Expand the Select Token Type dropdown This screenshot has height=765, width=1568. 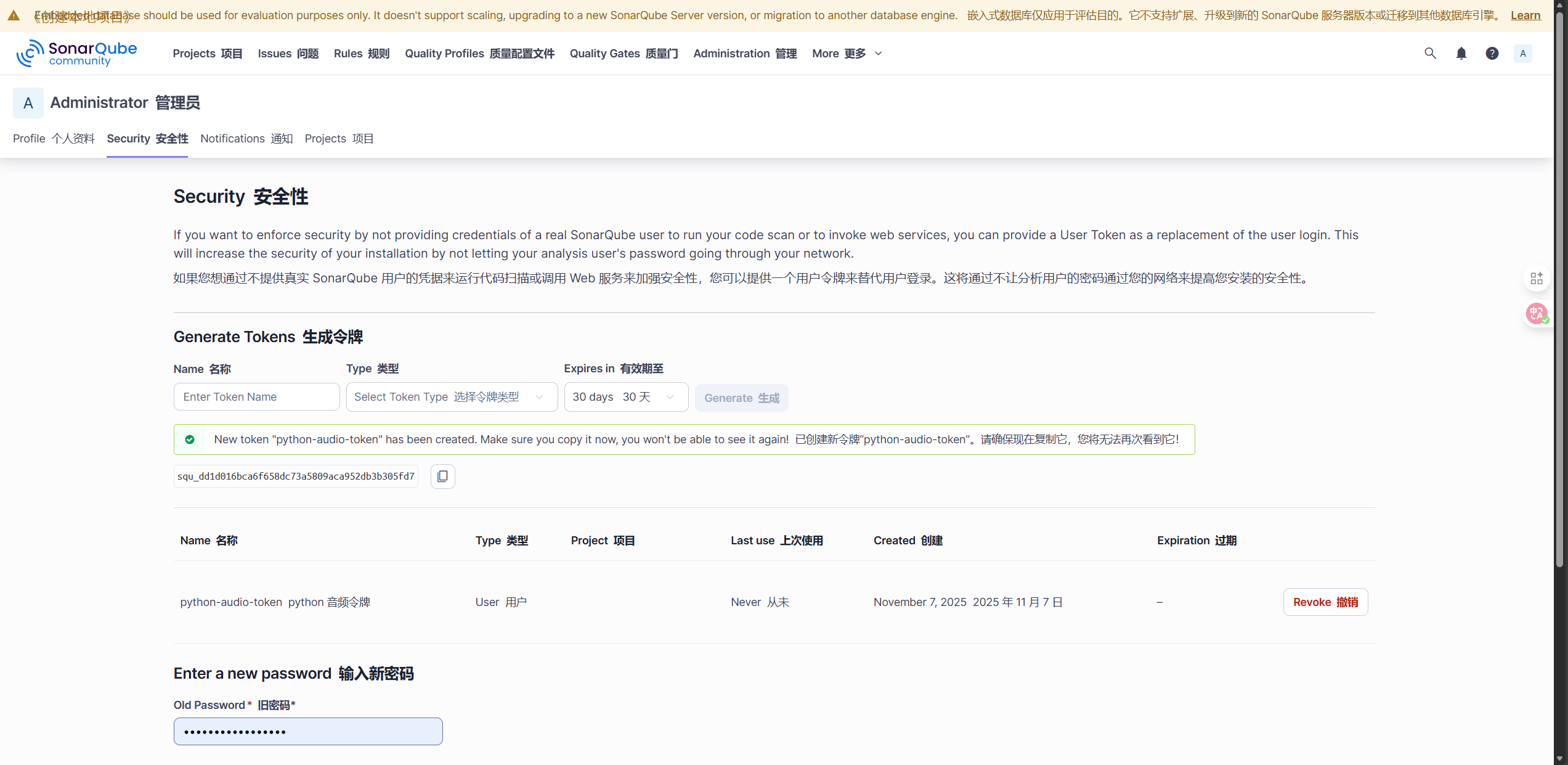point(451,397)
